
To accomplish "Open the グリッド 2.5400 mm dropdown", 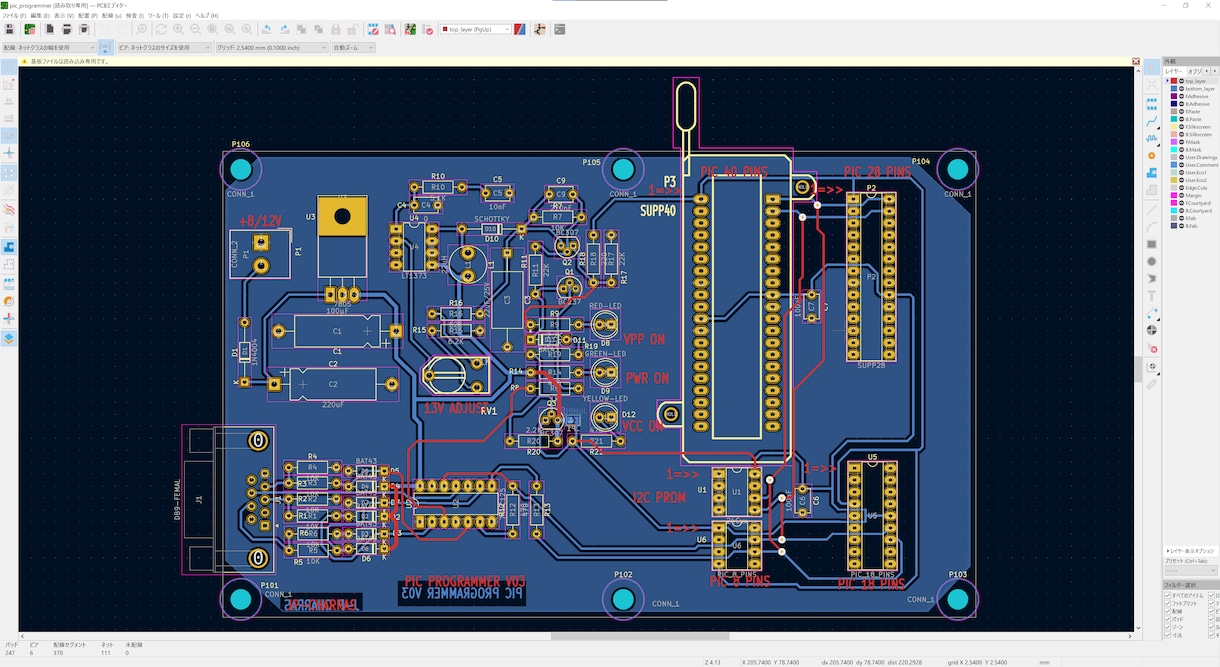I will (x=272, y=47).
